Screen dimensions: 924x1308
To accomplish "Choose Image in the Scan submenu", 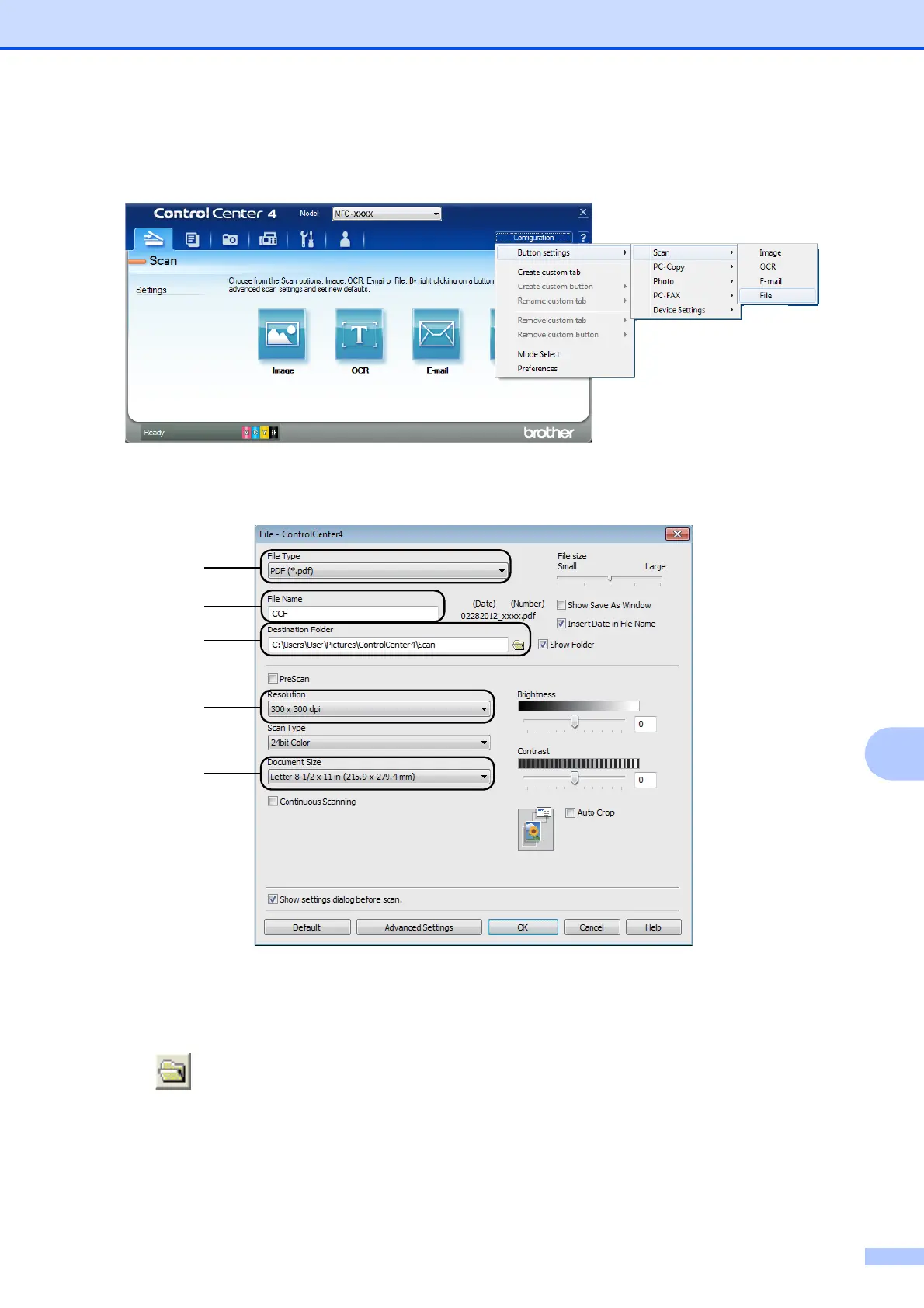I will (777, 252).
